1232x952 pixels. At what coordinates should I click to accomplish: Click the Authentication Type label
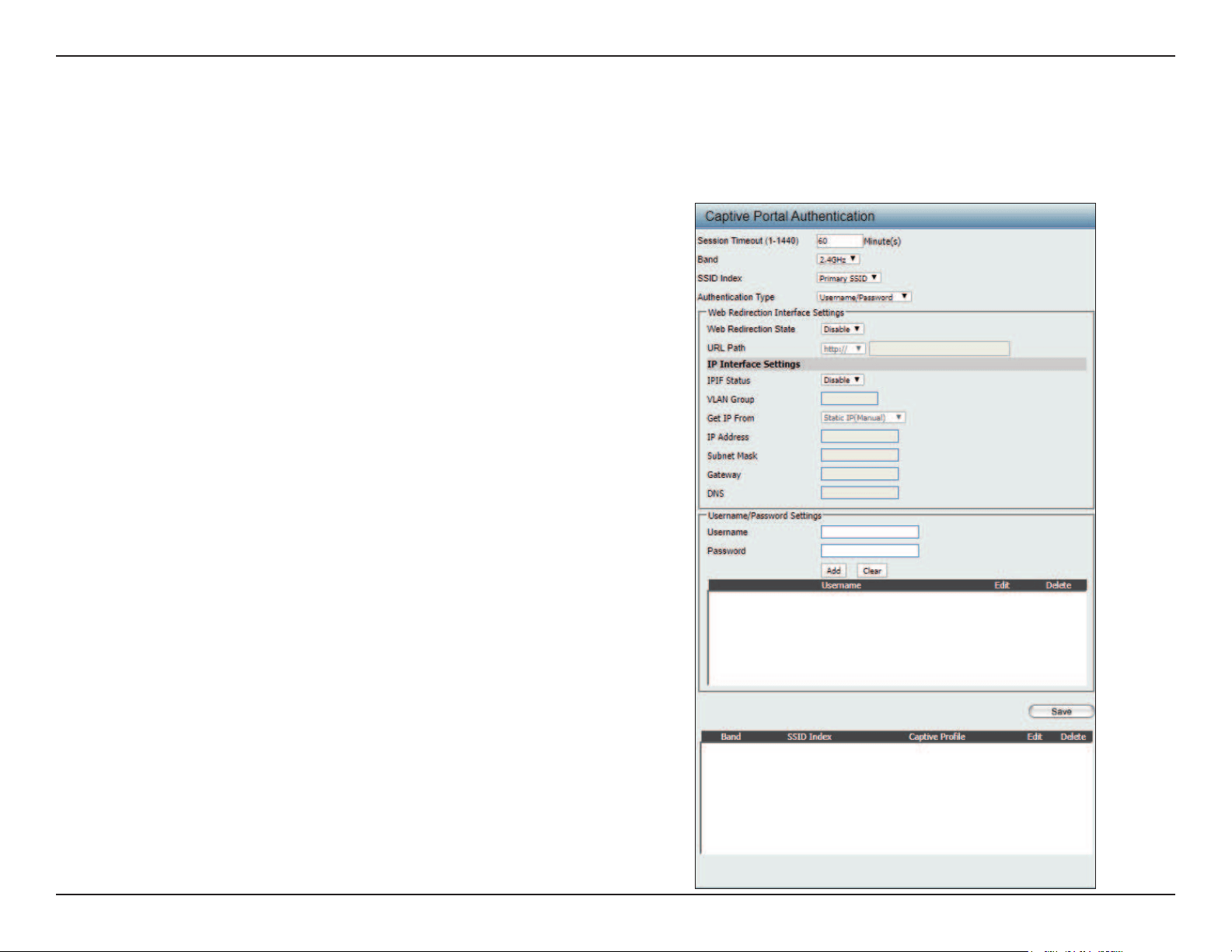click(736, 297)
